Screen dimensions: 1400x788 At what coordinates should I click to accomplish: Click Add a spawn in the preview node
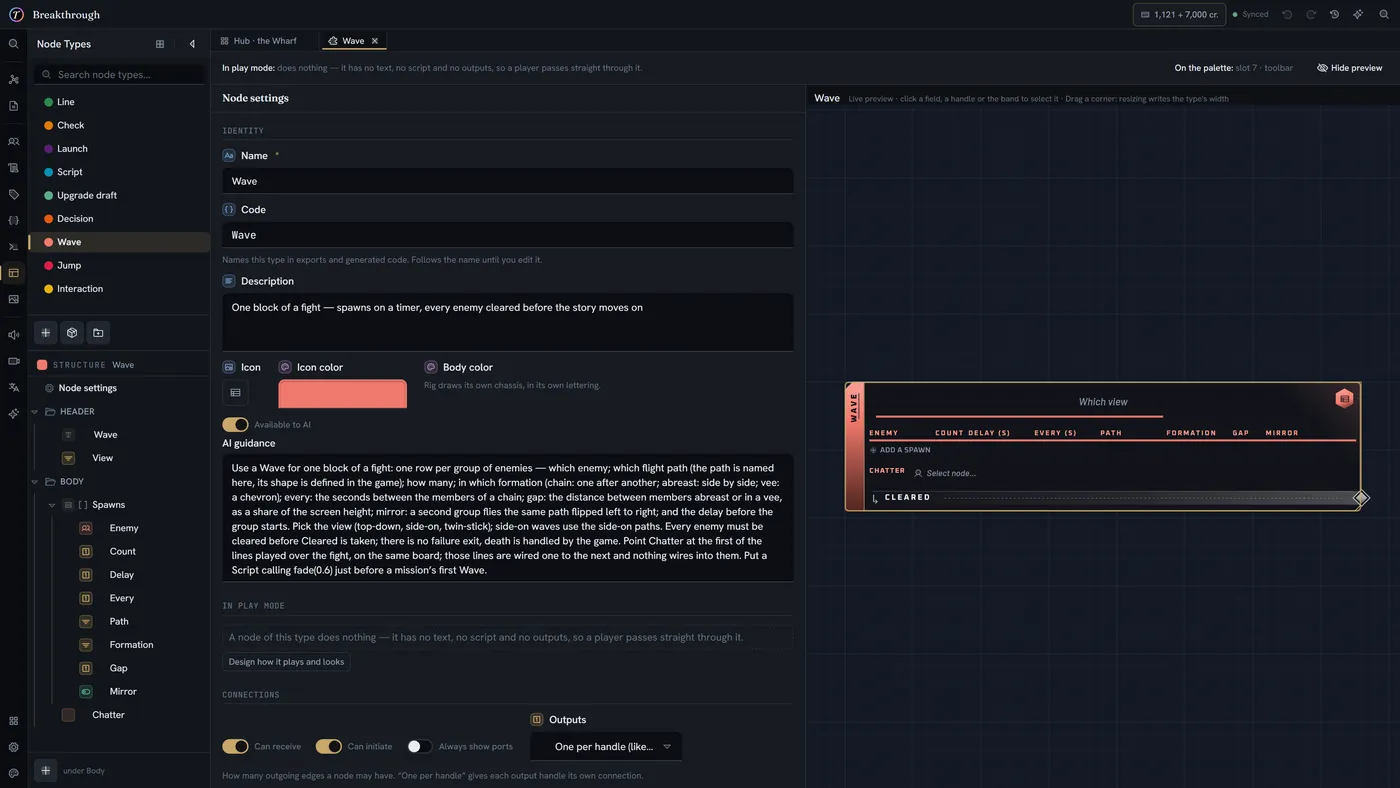pos(901,450)
